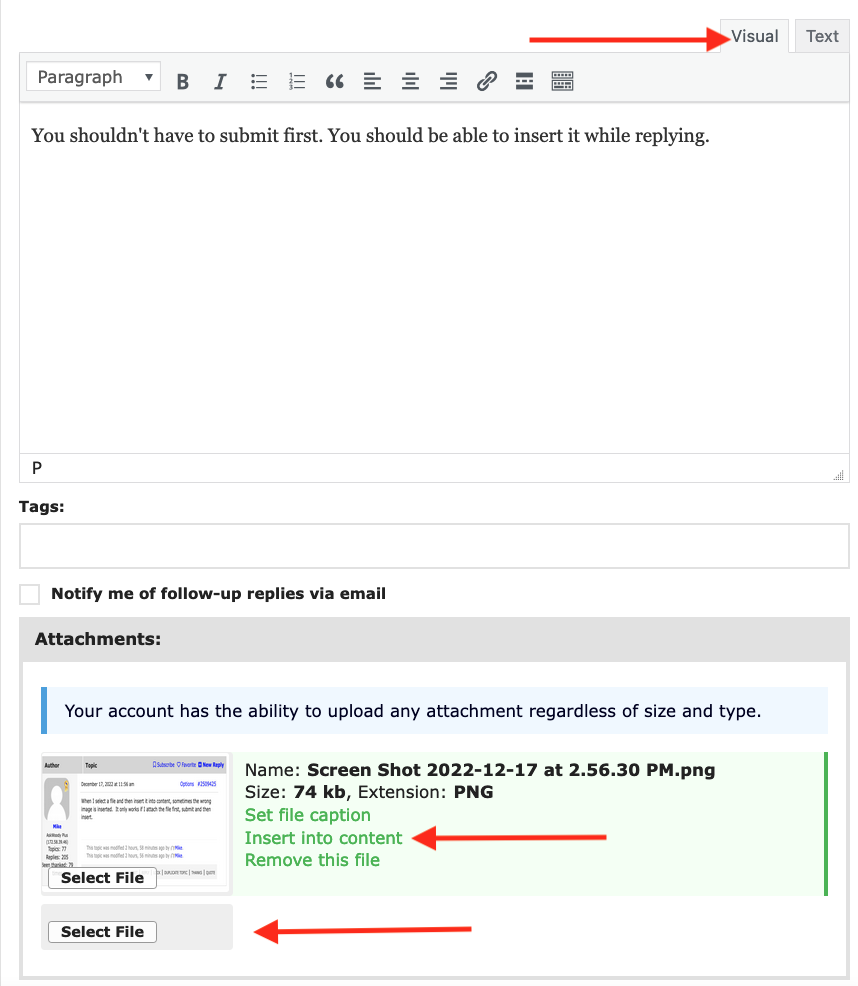Align text to the left
The width and height of the screenshot is (858, 986).
pos(373,82)
